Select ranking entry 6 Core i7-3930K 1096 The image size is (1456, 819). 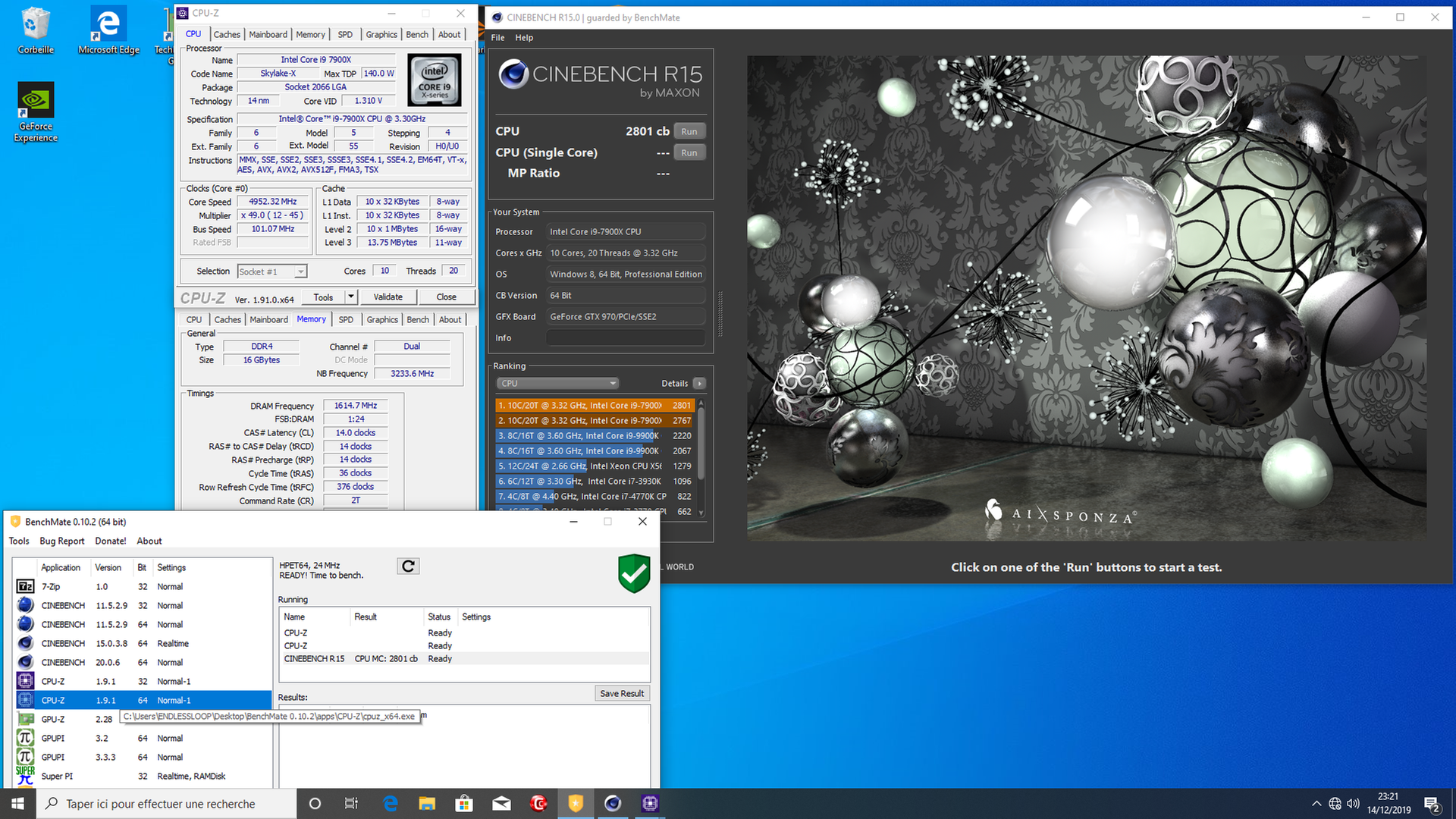tap(595, 482)
